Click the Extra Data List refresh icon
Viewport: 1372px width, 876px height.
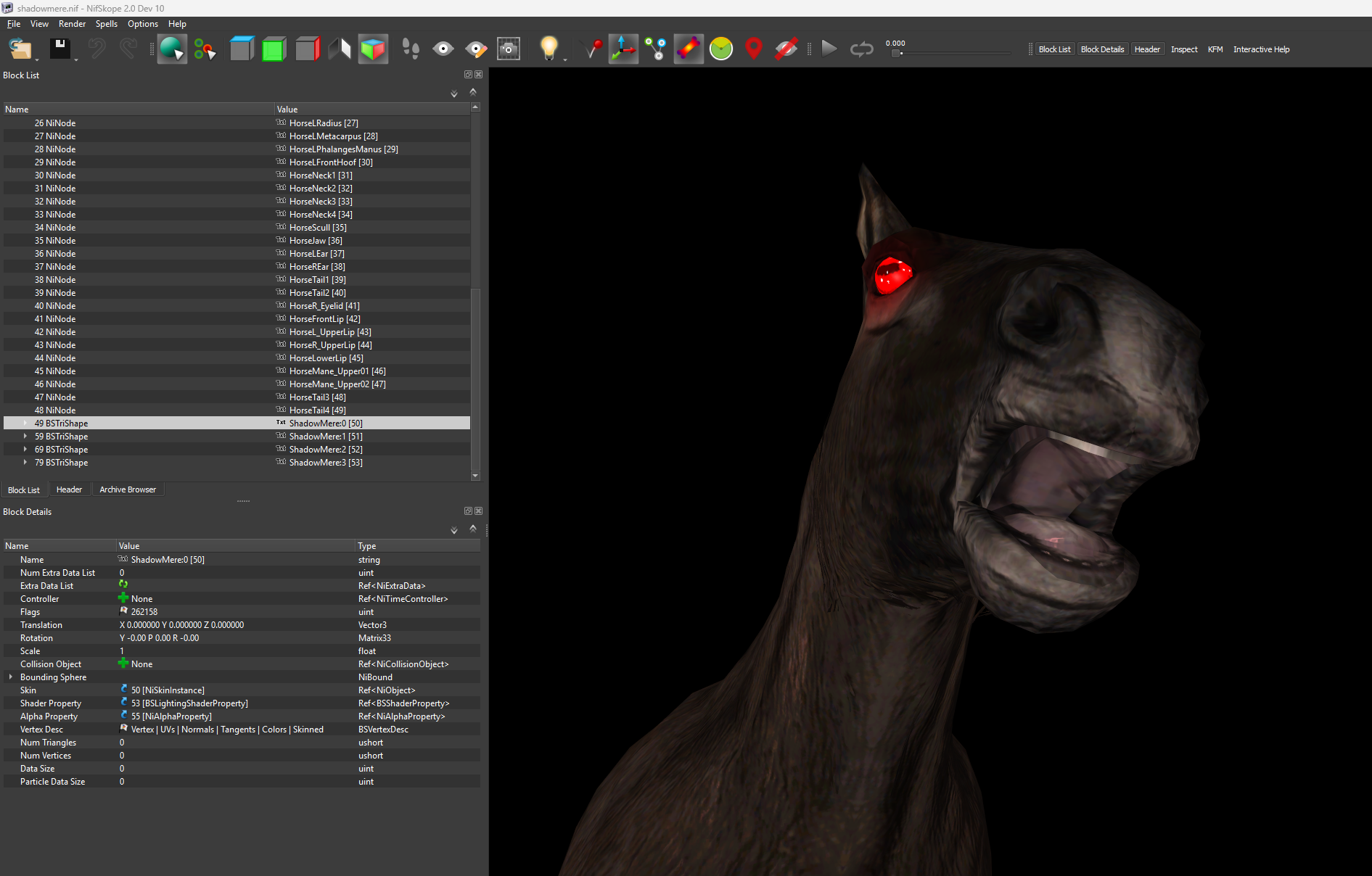tap(123, 584)
